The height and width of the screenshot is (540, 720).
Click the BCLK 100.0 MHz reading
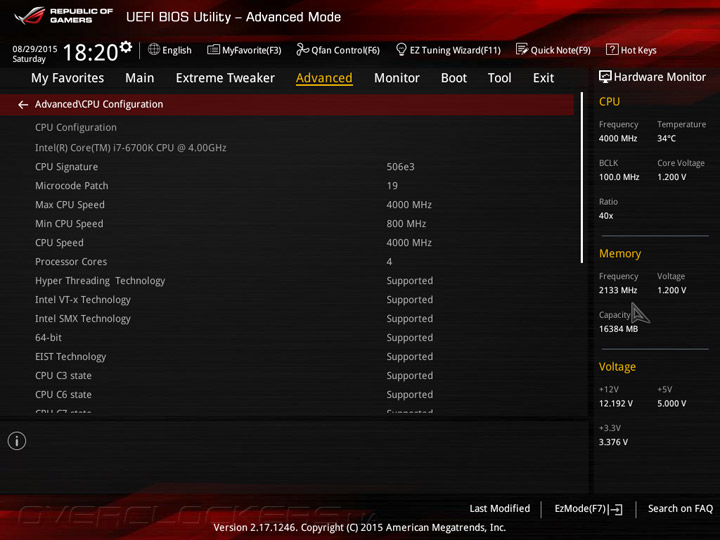619,177
